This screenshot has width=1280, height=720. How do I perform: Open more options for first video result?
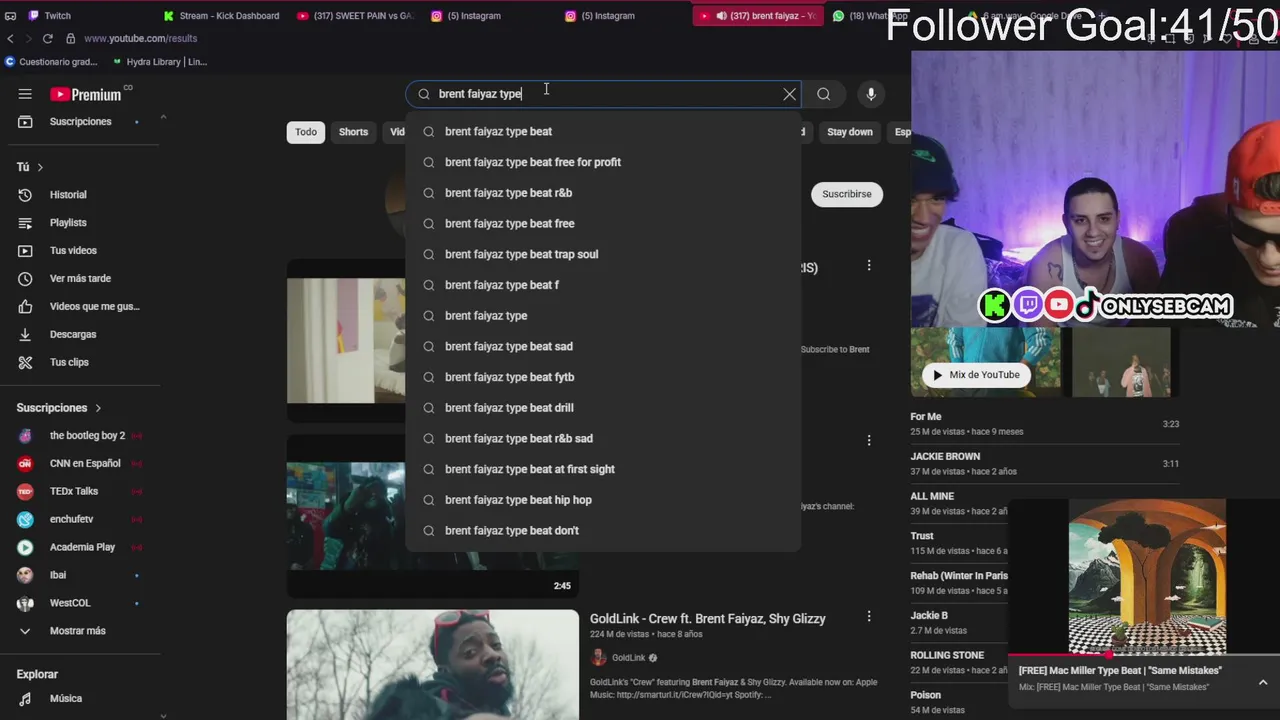click(869, 266)
